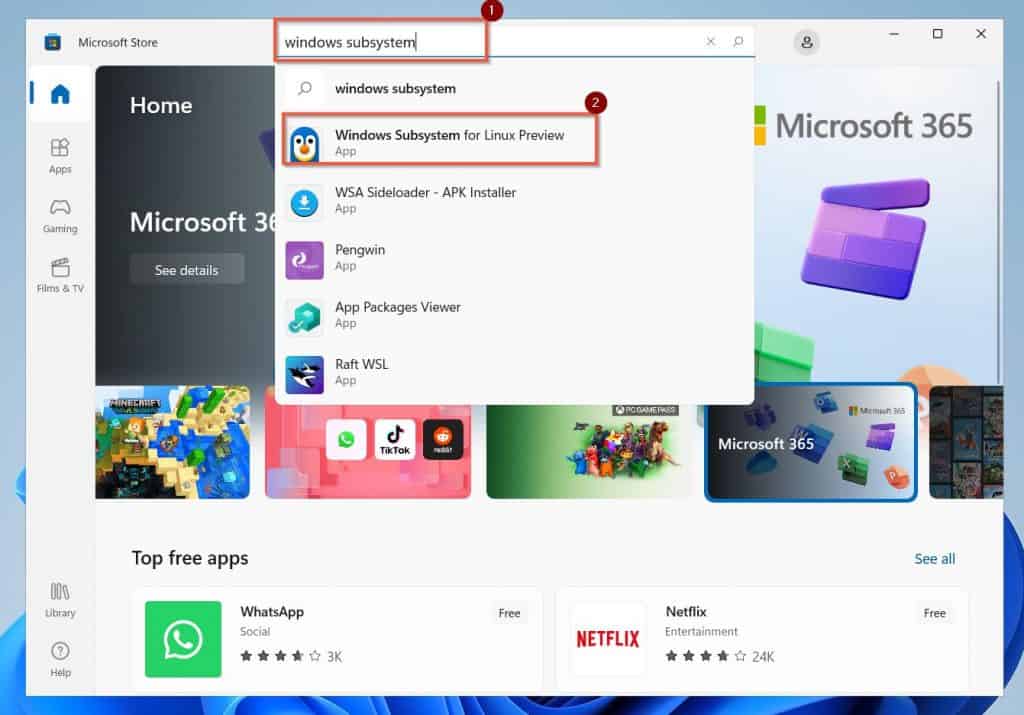Open the Home sidebar icon
The image size is (1024, 715).
click(60, 94)
